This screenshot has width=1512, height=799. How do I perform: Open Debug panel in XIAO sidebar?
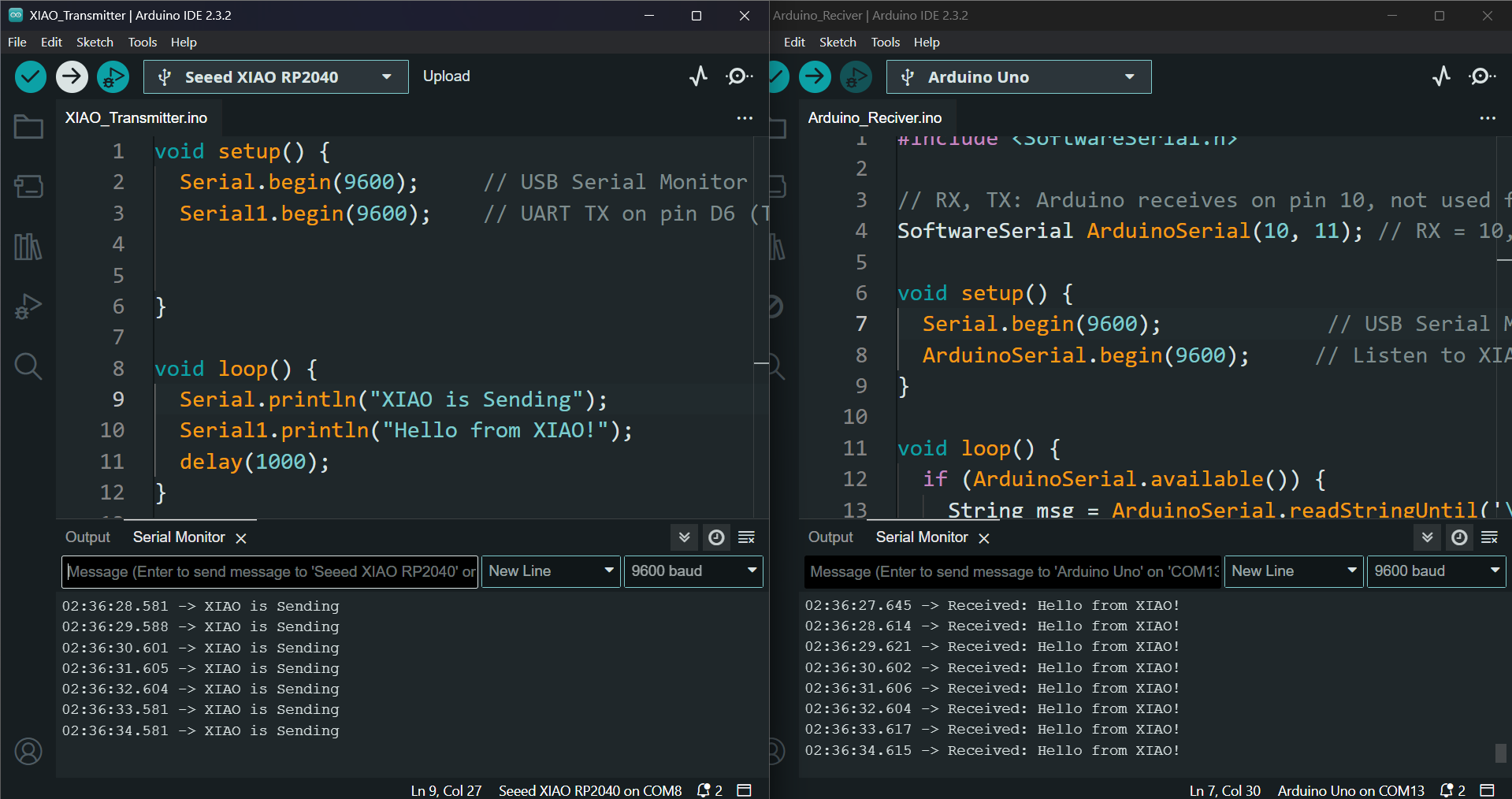pyautogui.click(x=28, y=307)
